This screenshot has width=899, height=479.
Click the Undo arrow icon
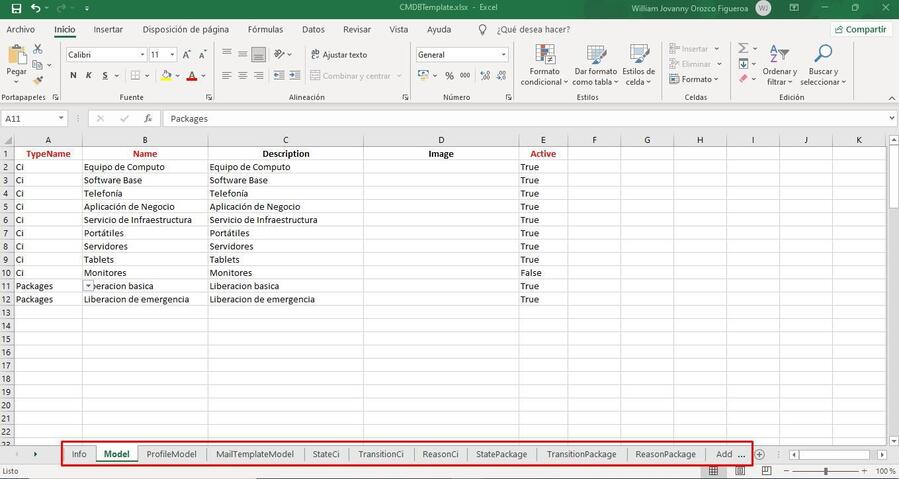coord(36,8)
